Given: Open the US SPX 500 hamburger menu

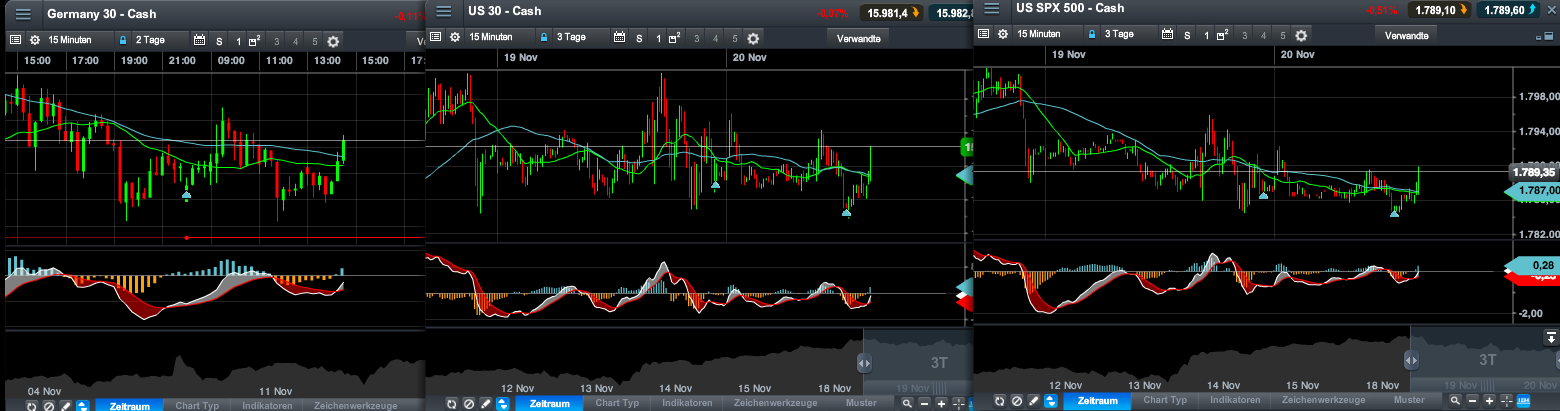Looking at the screenshot, I should click(x=992, y=9).
